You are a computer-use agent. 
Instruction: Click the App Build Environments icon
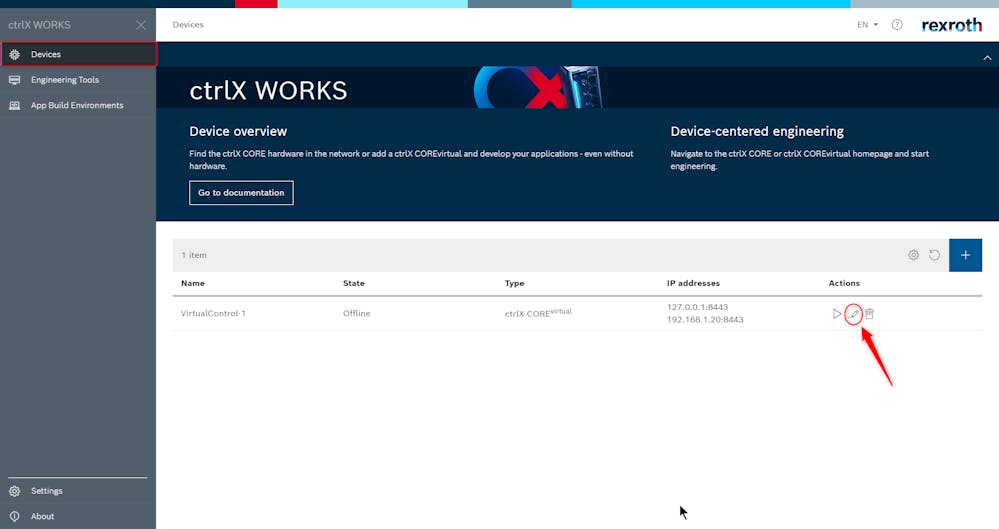coord(15,105)
